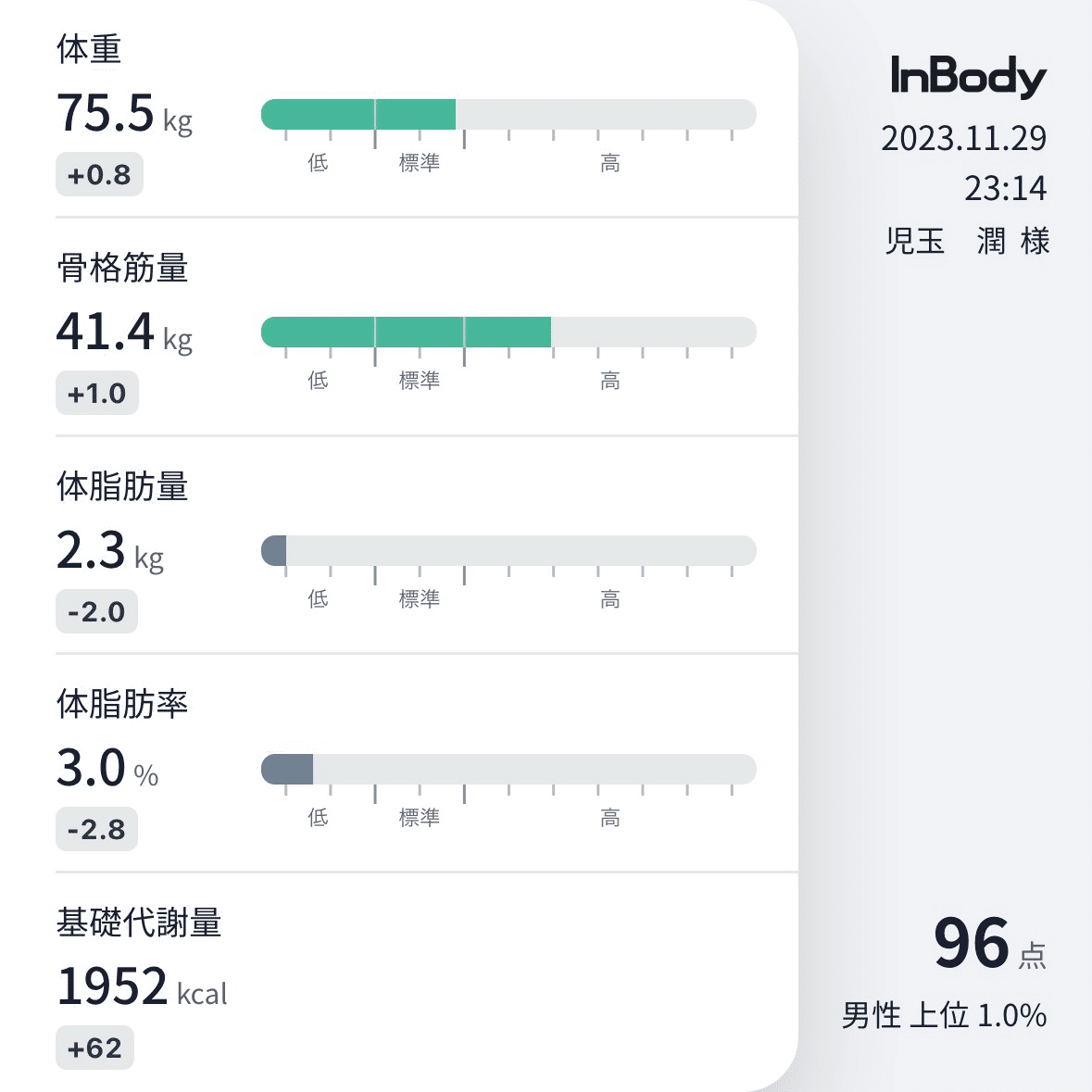1092x1092 pixels.
Task: Select the 体脂肪量 section heading
Action: click(123, 486)
